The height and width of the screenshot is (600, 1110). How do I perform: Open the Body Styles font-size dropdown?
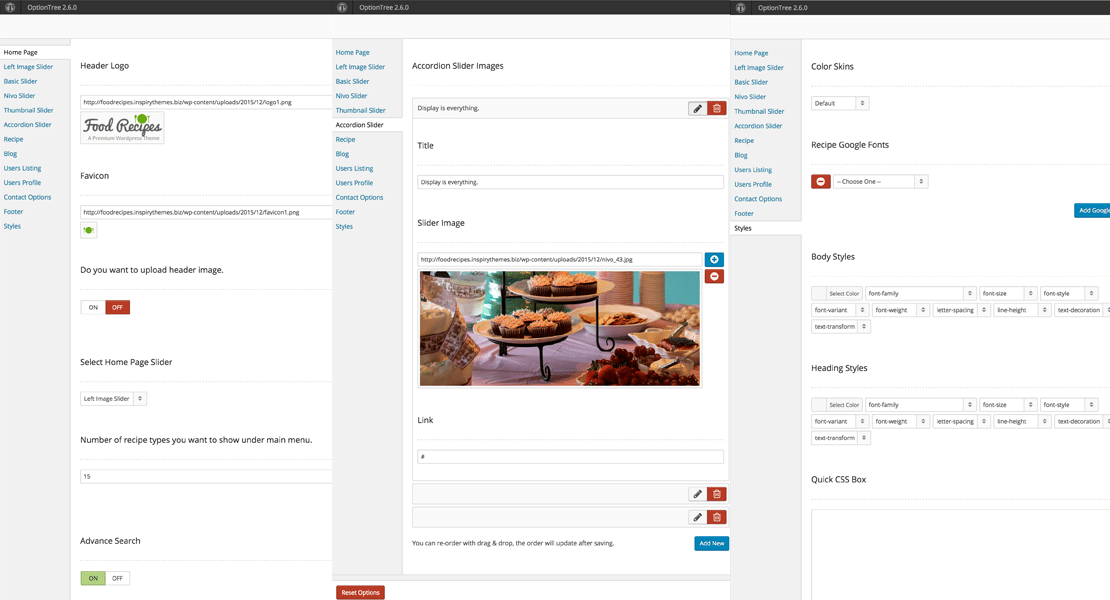(1008, 293)
